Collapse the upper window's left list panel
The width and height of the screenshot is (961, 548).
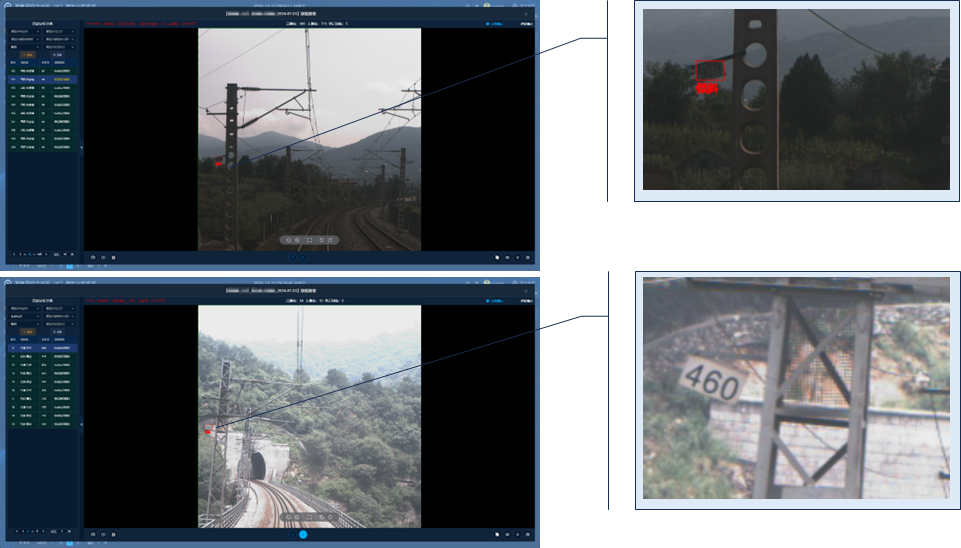tap(81, 148)
